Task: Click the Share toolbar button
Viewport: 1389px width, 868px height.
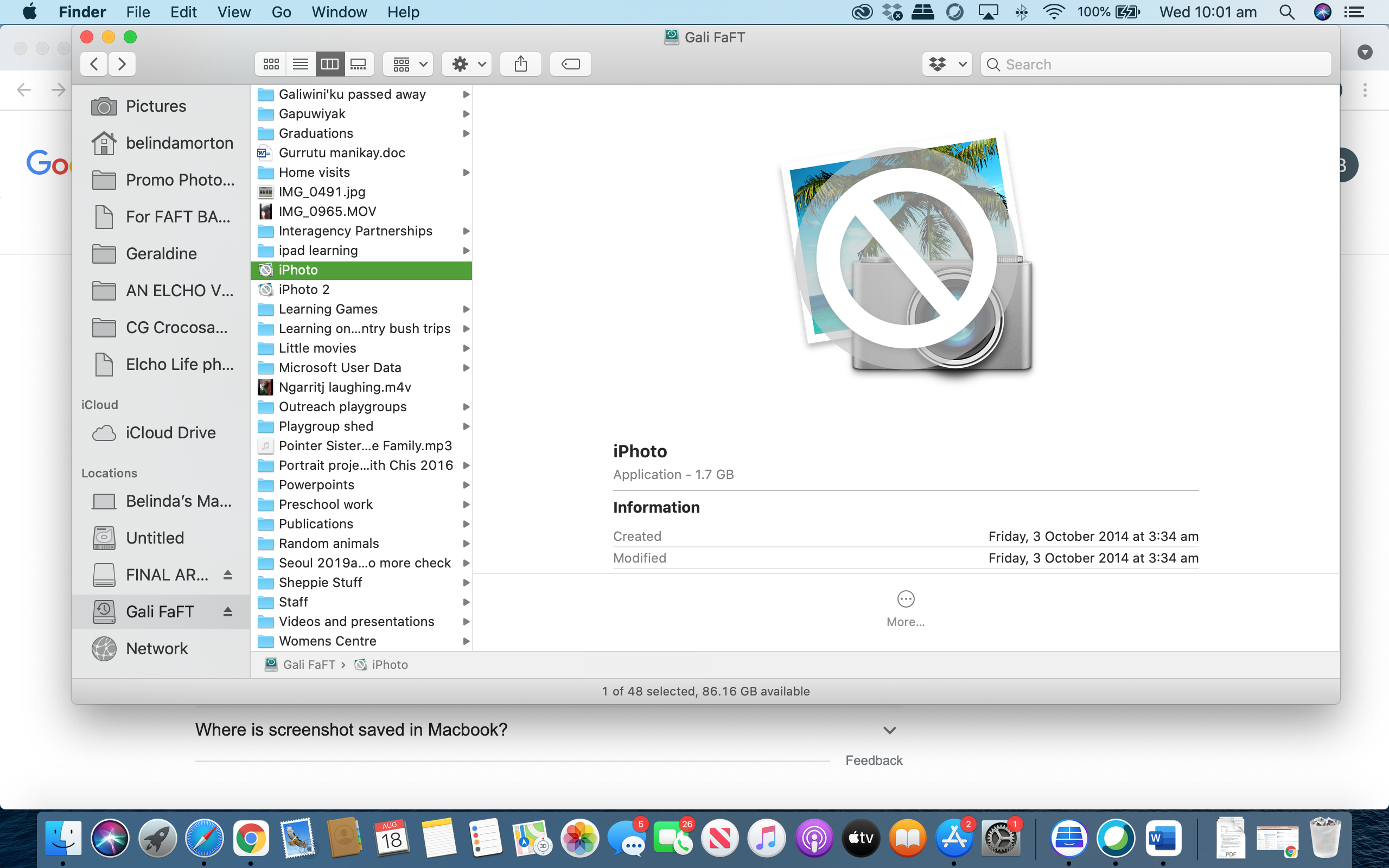Action: (x=520, y=63)
